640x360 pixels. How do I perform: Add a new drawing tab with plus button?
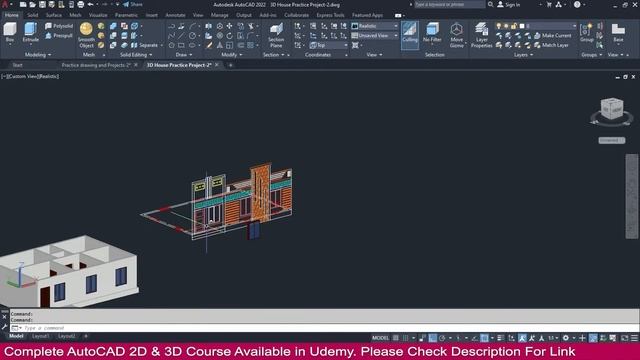pyautogui.click(x=230, y=65)
